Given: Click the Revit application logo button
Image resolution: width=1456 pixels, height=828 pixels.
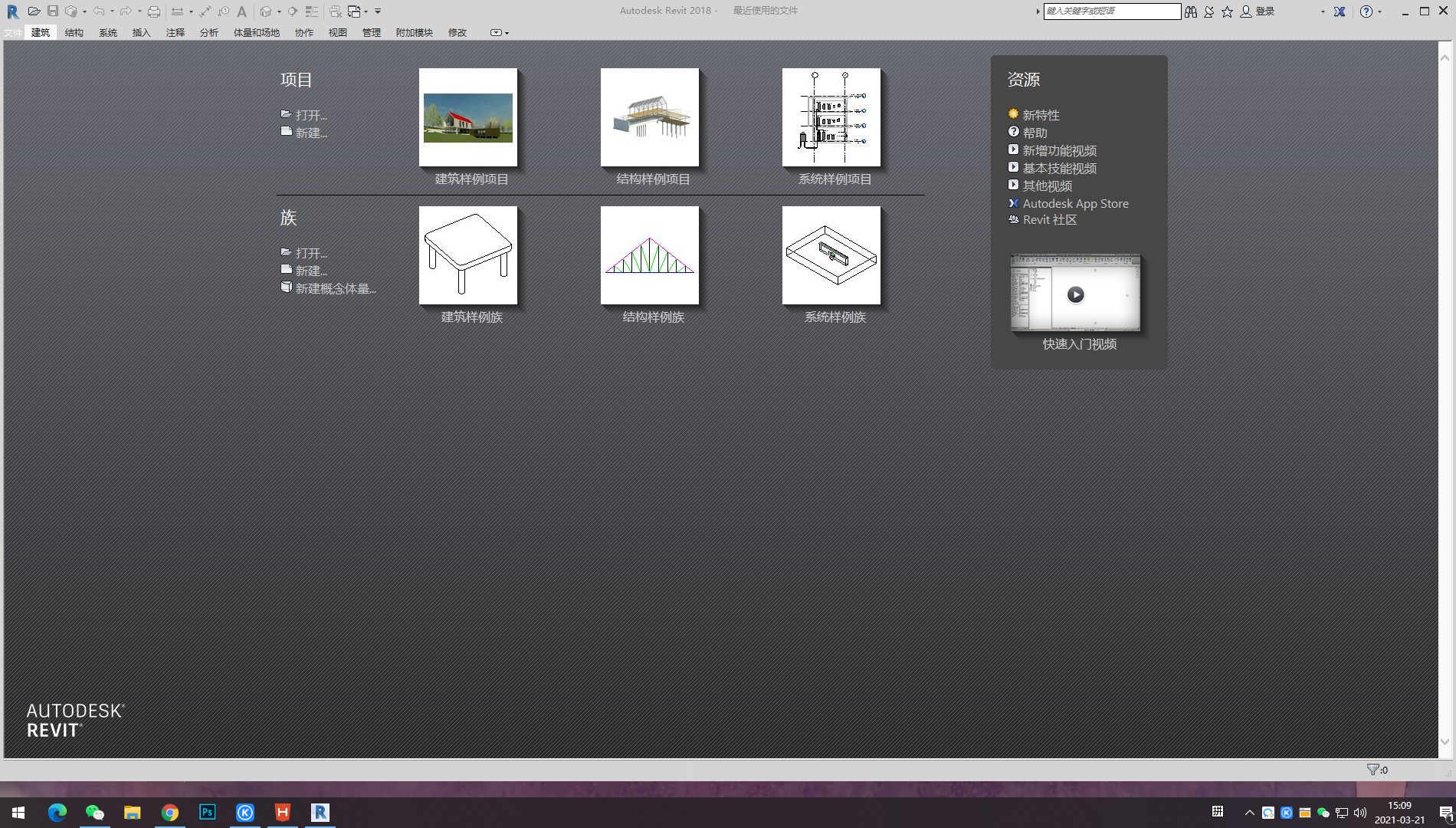Looking at the screenshot, I should (x=13, y=11).
